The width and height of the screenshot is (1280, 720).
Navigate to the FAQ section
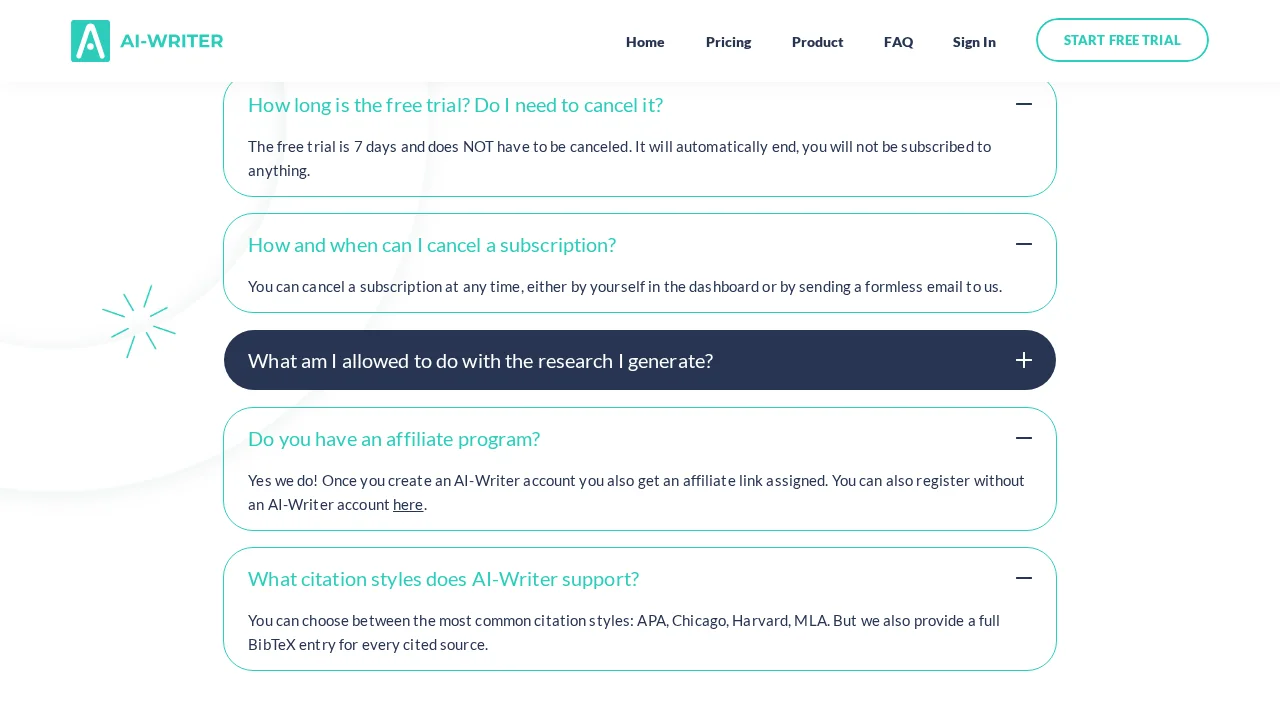(x=898, y=42)
